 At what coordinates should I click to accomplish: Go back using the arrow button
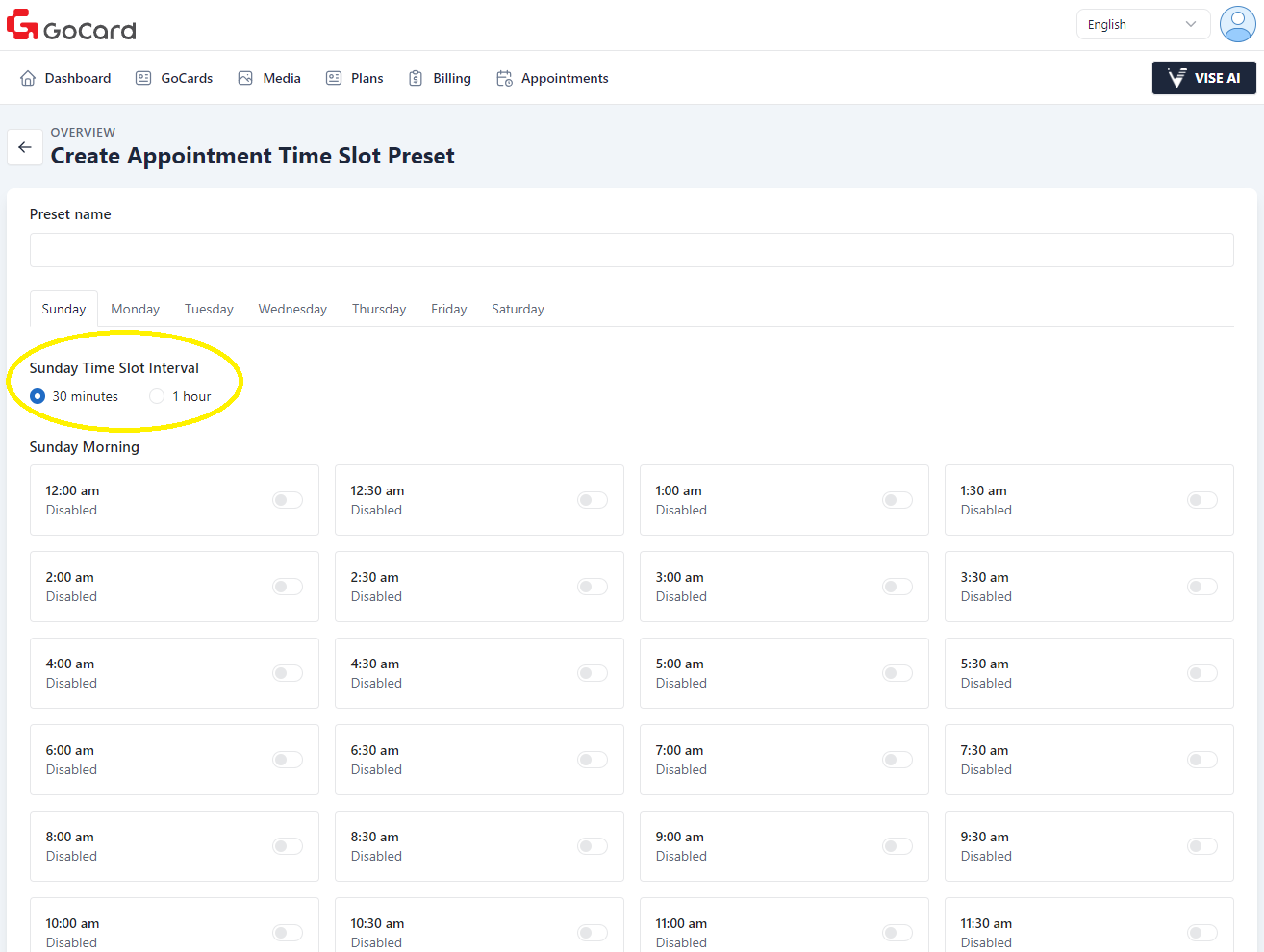(25, 147)
